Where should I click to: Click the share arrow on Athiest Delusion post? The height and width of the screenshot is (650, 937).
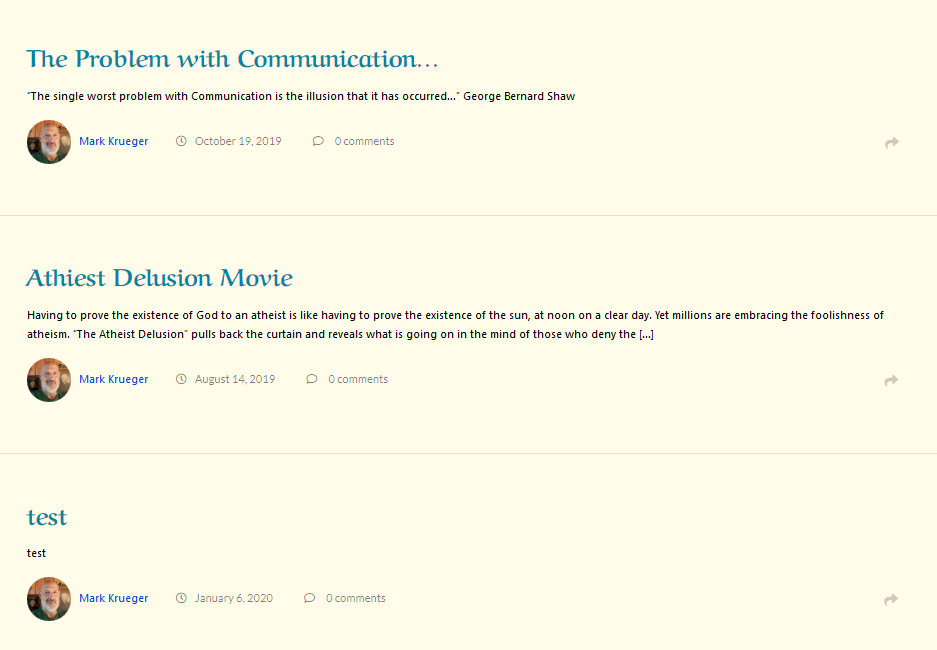891,381
